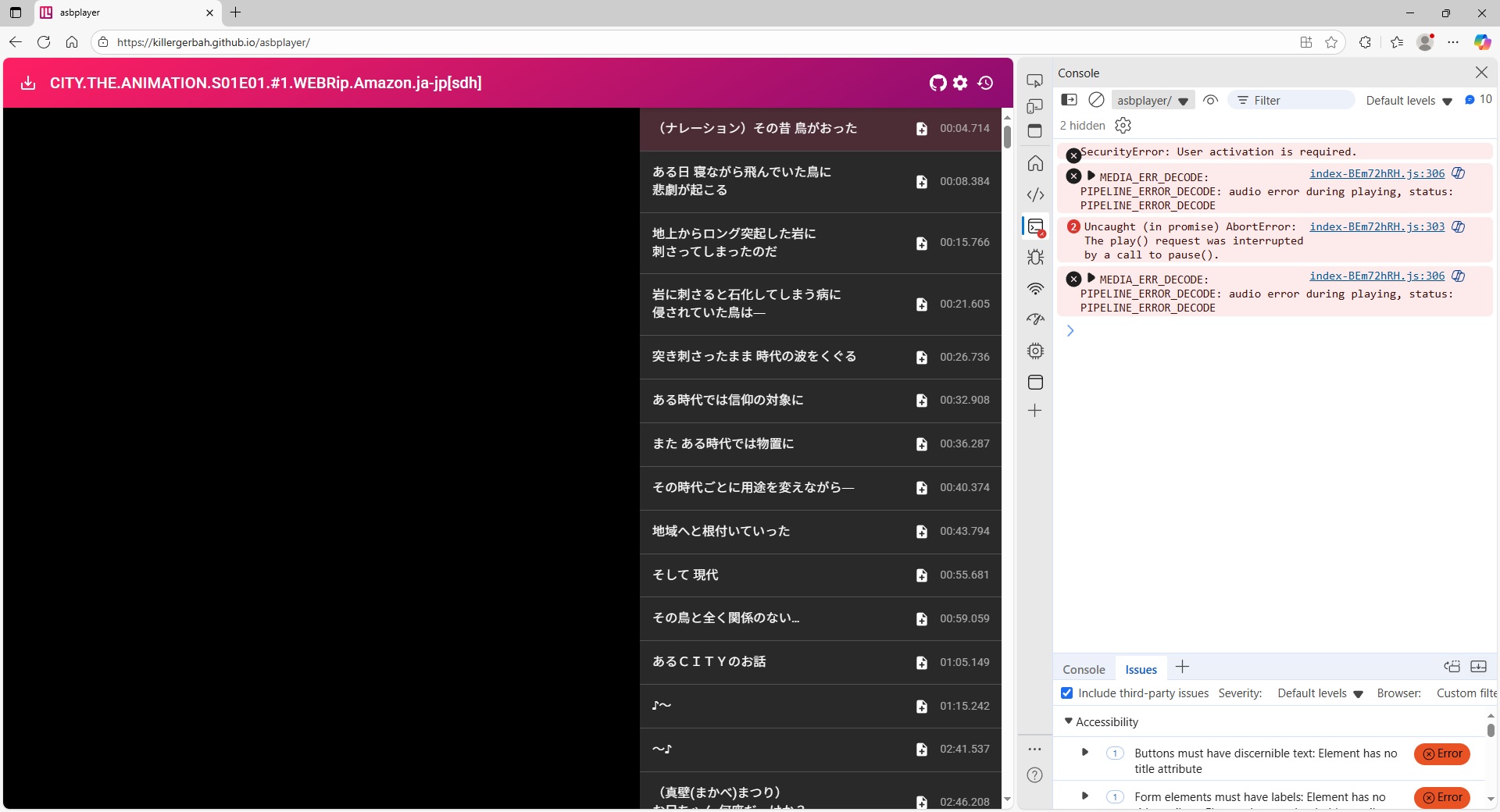Go back to the previous page
This screenshot has width=1500, height=812.
click(x=16, y=42)
